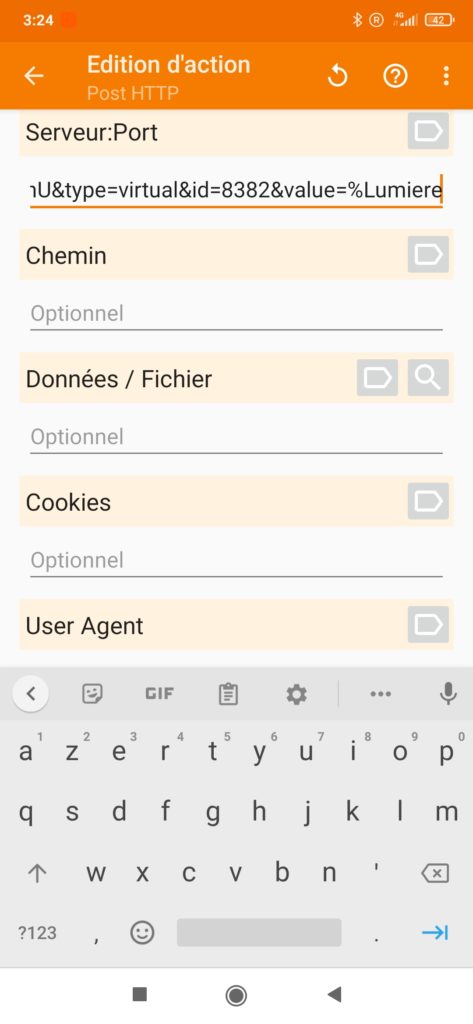The width and height of the screenshot is (473, 1024).
Task: Tap the variable tag icon beside Chemin
Action: click(429, 255)
